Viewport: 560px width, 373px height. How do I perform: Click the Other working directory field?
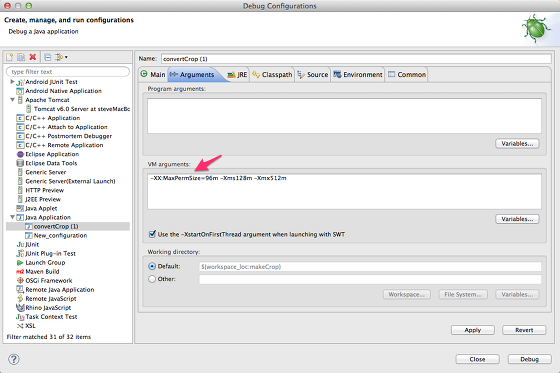(370, 279)
